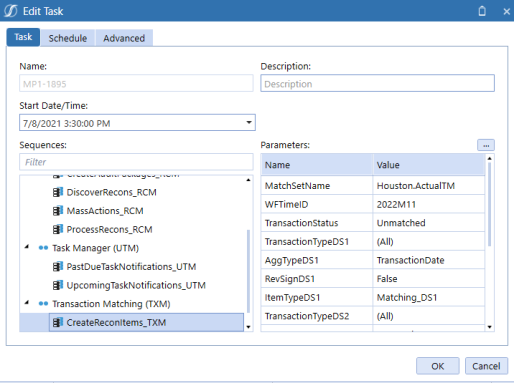This screenshot has width=514, height=383.
Task: Open the parameters ellipsis button
Action: point(486,145)
